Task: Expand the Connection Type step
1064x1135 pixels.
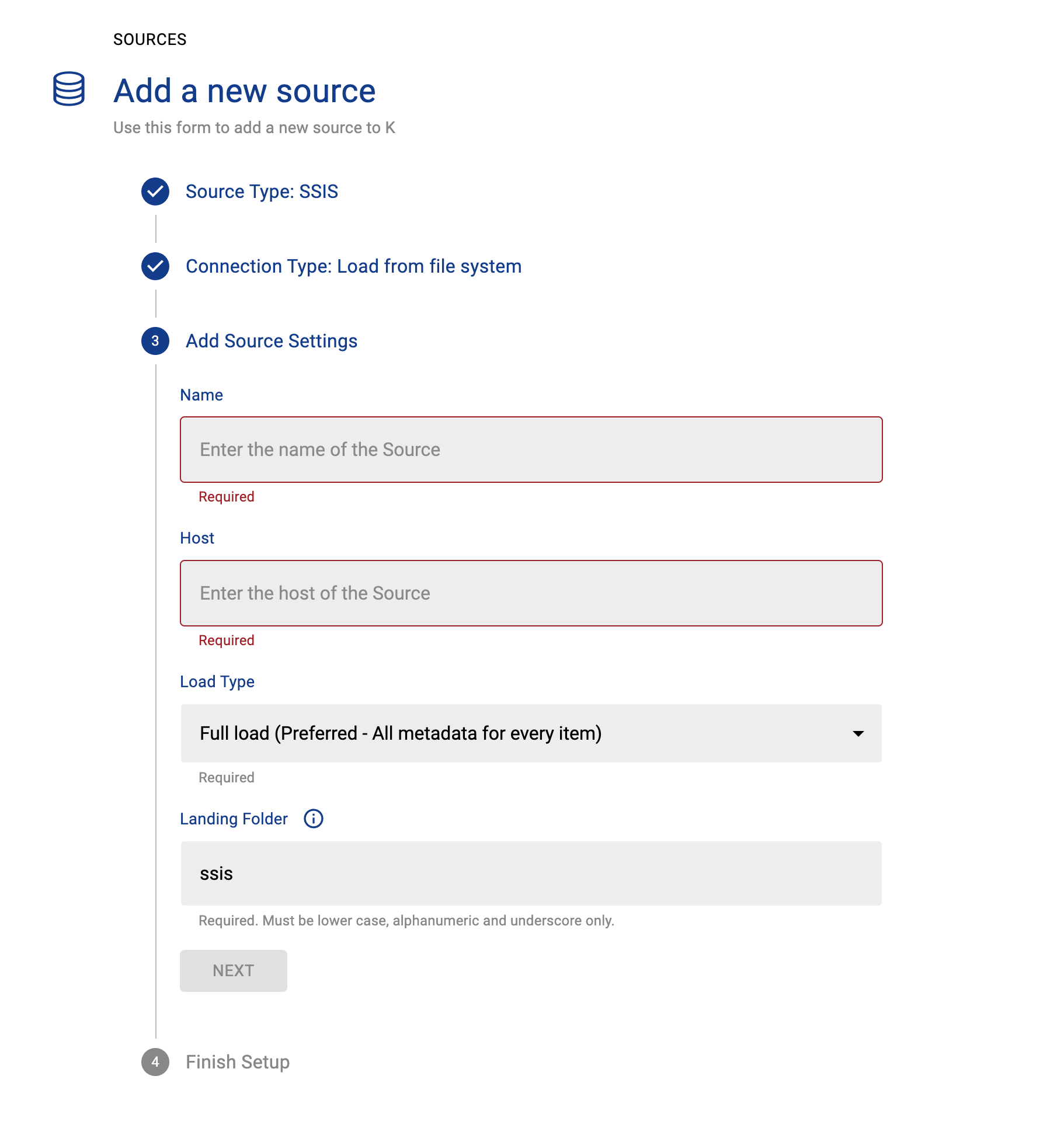Action: pos(353,266)
